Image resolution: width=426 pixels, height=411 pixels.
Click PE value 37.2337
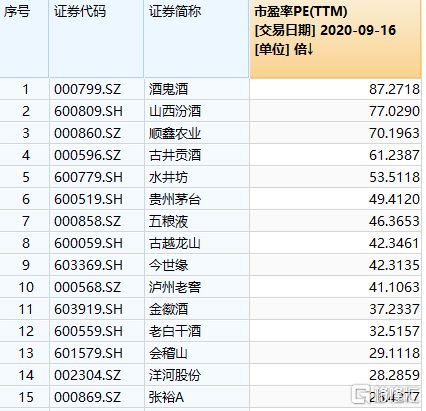(x=394, y=309)
